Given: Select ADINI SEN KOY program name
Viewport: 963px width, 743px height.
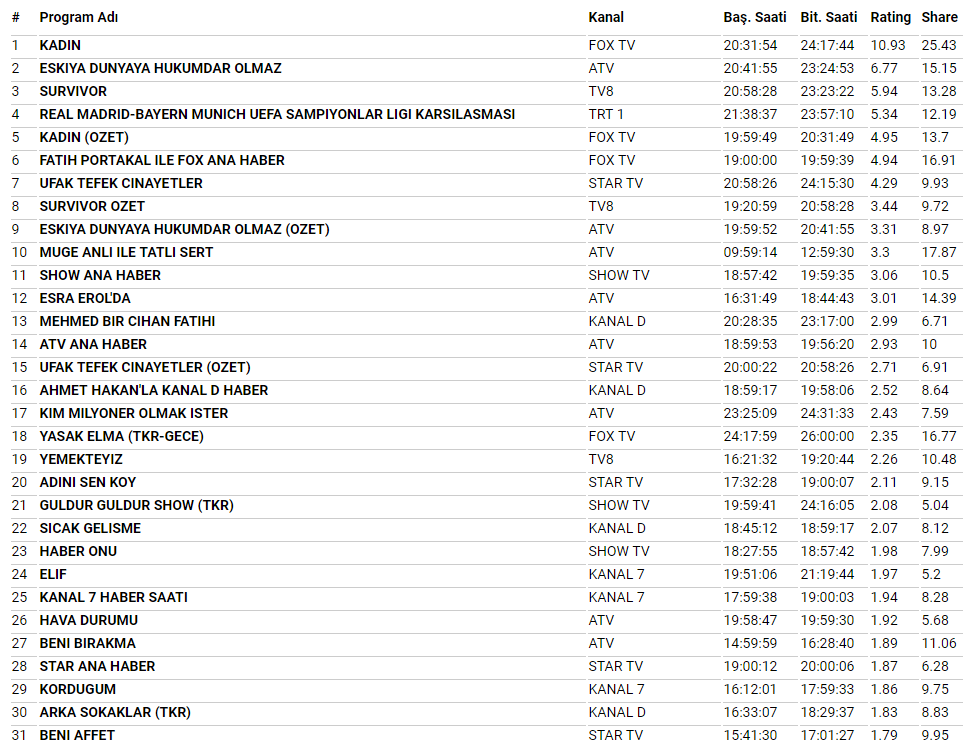Looking at the screenshot, I should click(x=88, y=483).
